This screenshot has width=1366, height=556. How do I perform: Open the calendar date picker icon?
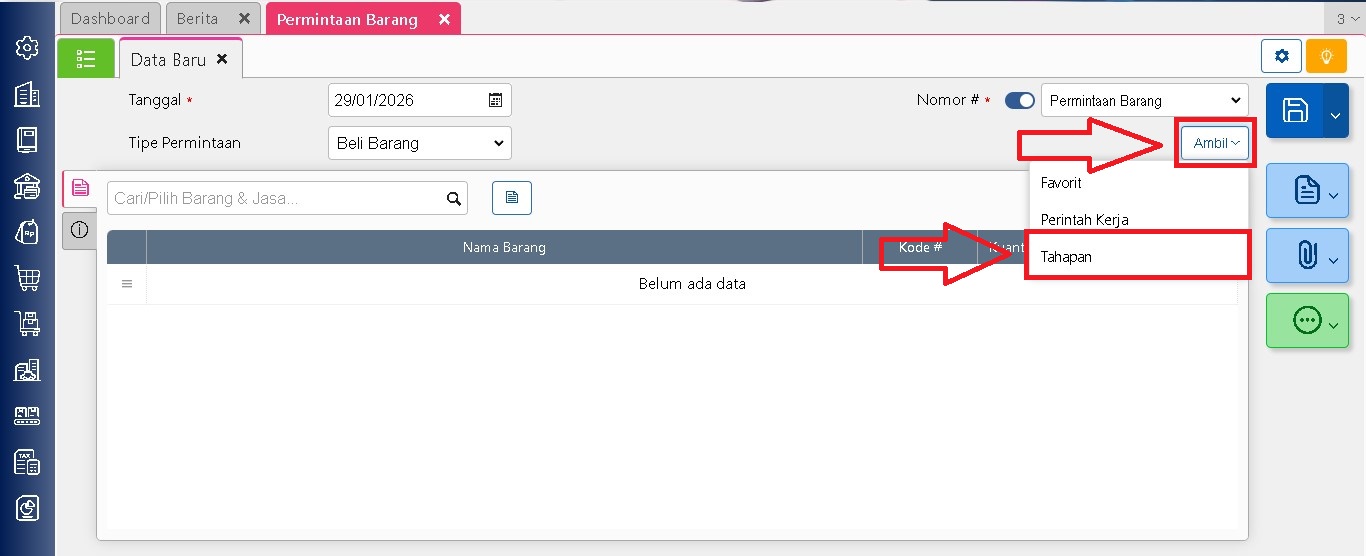coord(495,100)
